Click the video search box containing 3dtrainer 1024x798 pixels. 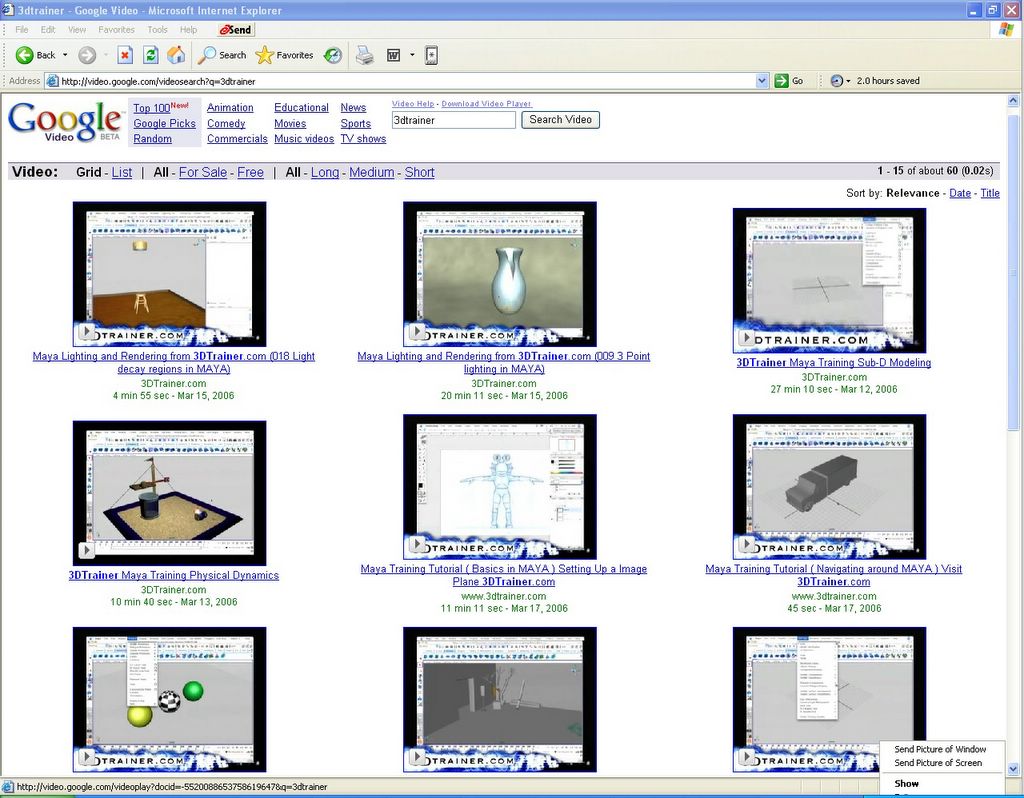(x=454, y=120)
